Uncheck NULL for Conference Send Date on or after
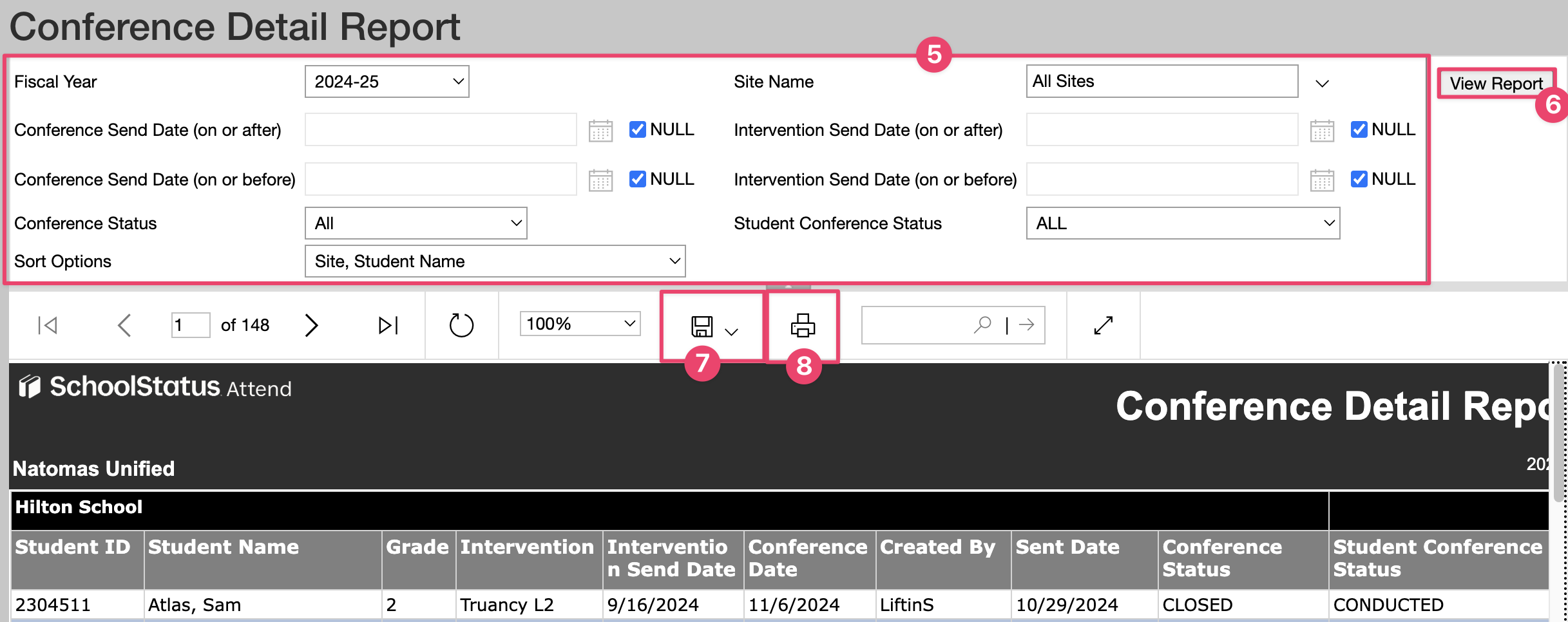1568x622 pixels. [638, 129]
